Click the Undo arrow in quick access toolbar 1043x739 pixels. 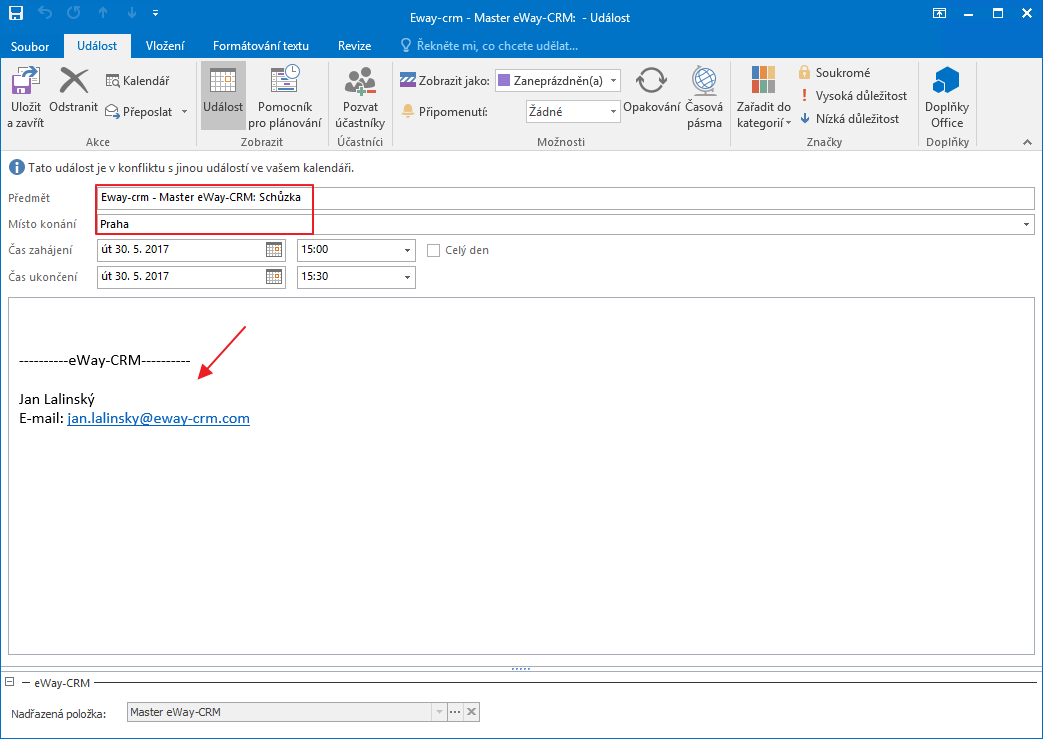click(45, 13)
